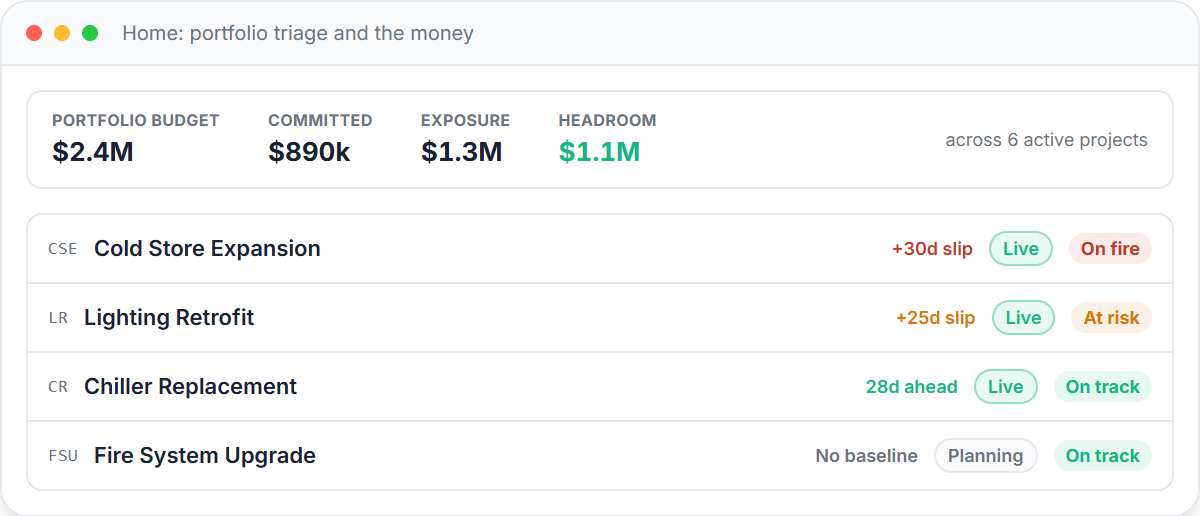Click the +30d slip indicator
Screen dimensions: 1200x516
coord(932,249)
